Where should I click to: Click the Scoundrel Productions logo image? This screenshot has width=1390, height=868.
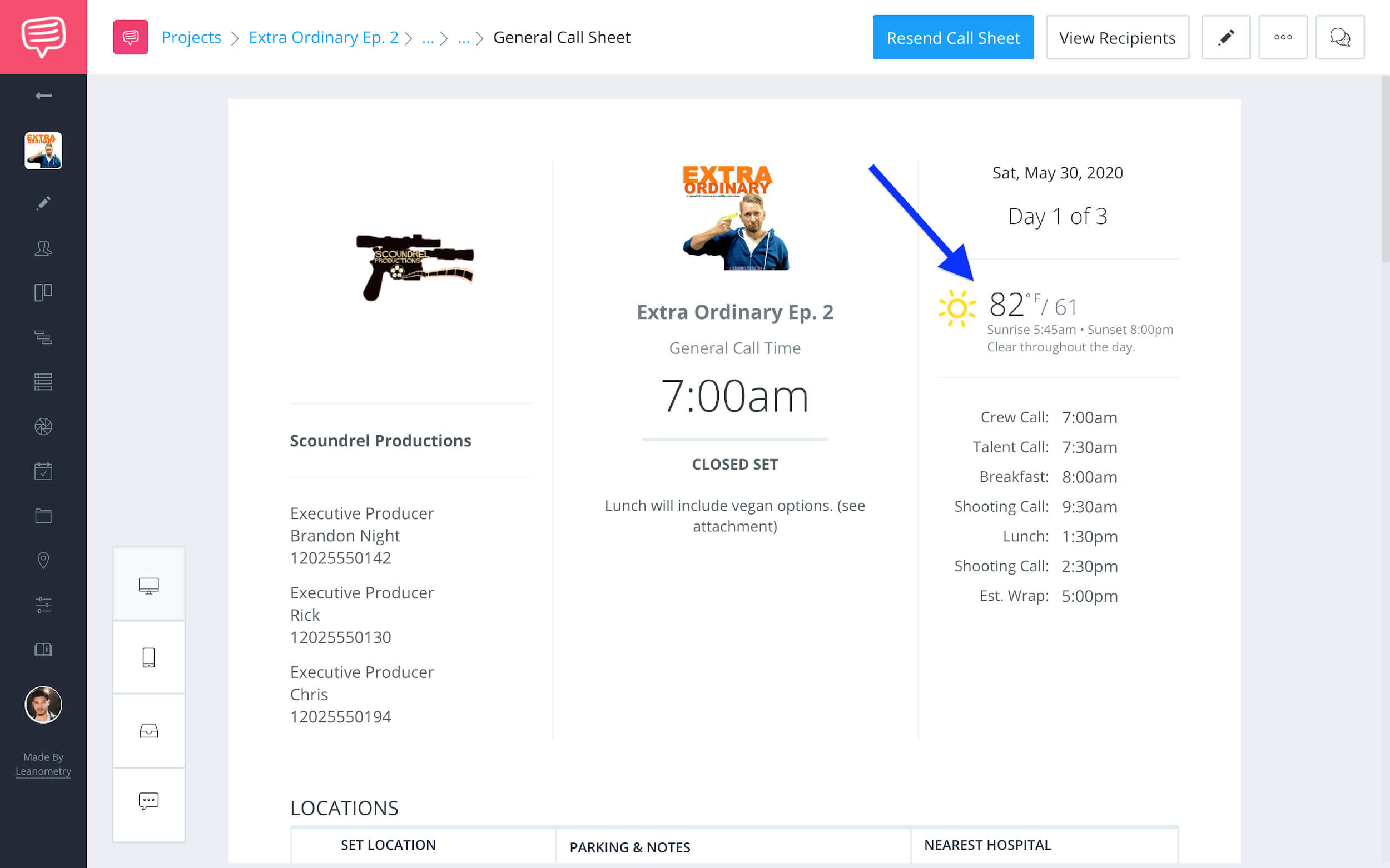coord(415,266)
